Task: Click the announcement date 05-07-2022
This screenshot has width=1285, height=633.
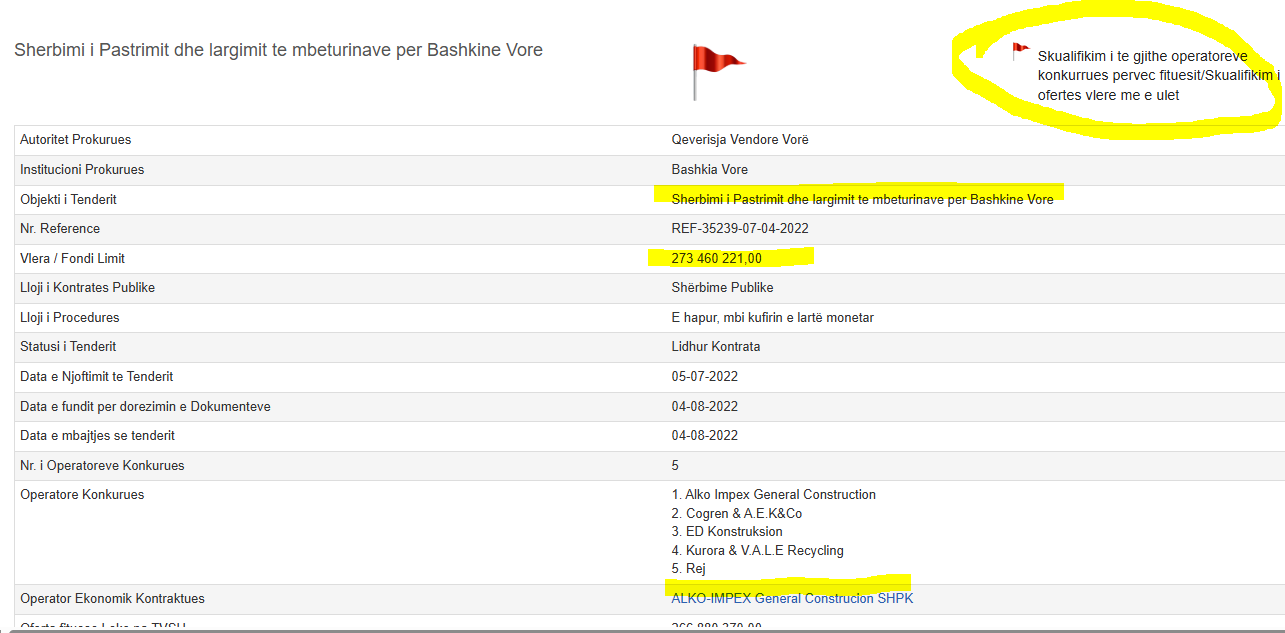Action: tap(704, 377)
